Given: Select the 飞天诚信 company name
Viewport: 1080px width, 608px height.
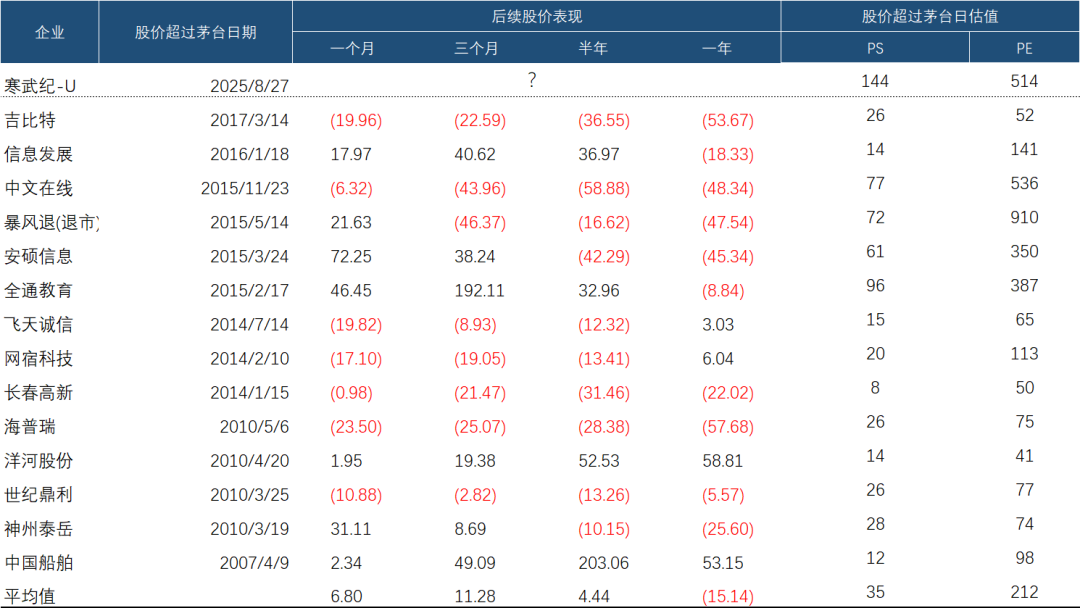Looking at the screenshot, I should (39, 324).
